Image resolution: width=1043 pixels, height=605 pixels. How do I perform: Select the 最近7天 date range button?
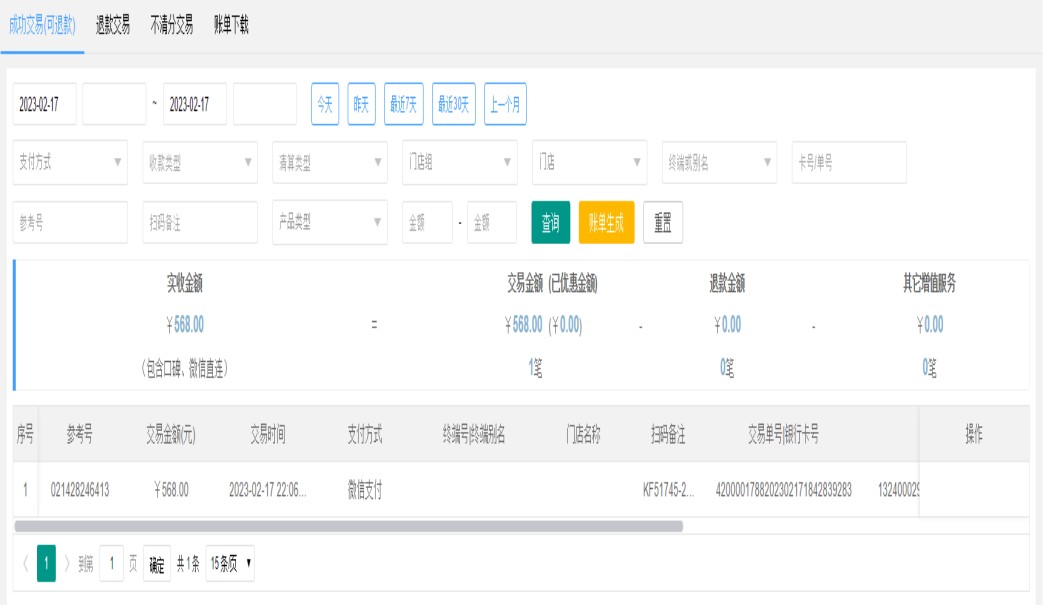coord(403,104)
